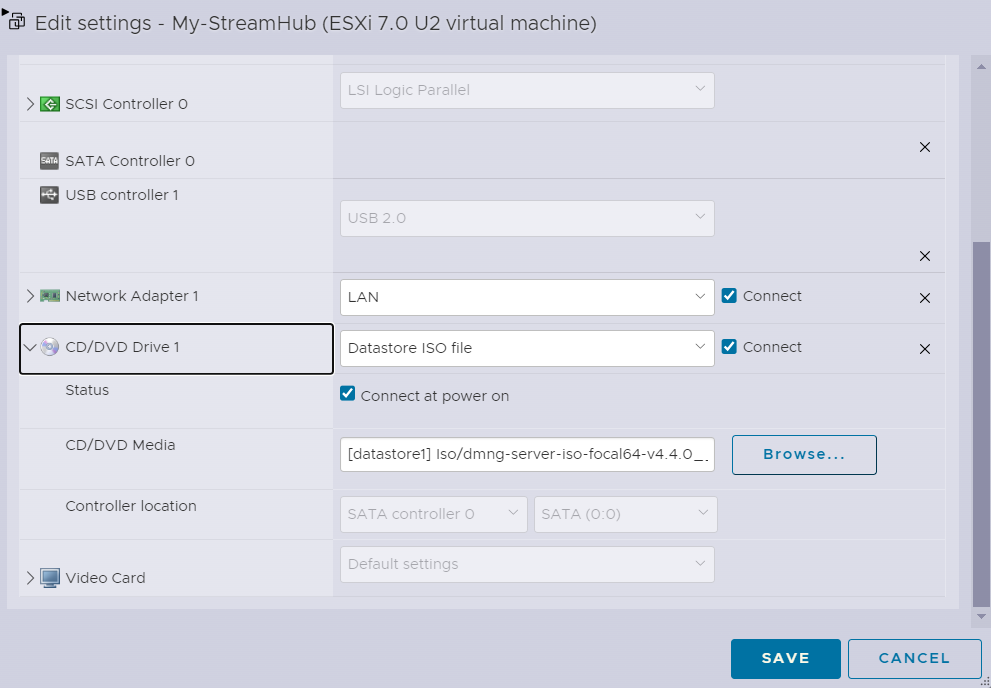Remove the SATA Controller 0 device
Screen dimensions: 991x688
coord(924,147)
